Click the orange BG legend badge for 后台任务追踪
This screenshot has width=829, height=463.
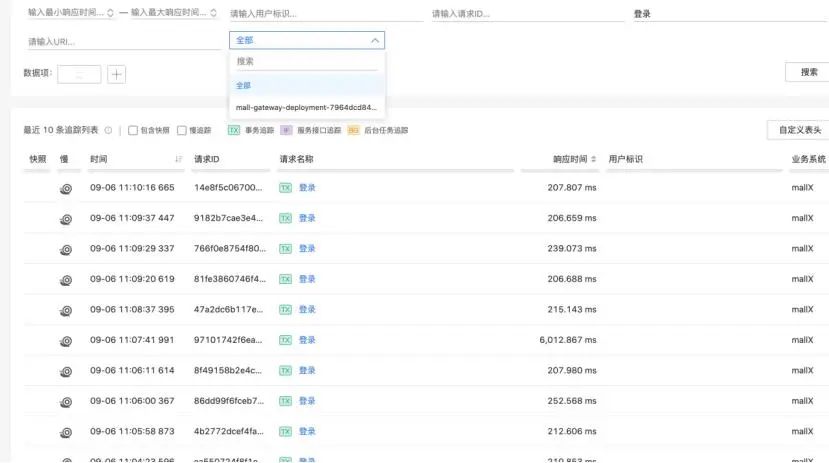[353, 130]
